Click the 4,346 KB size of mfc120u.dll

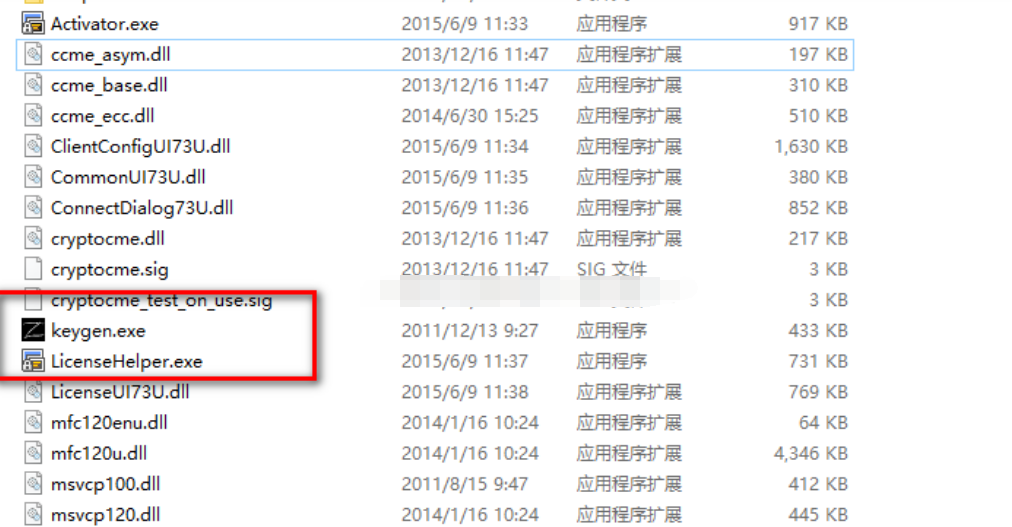tap(811, 453)
